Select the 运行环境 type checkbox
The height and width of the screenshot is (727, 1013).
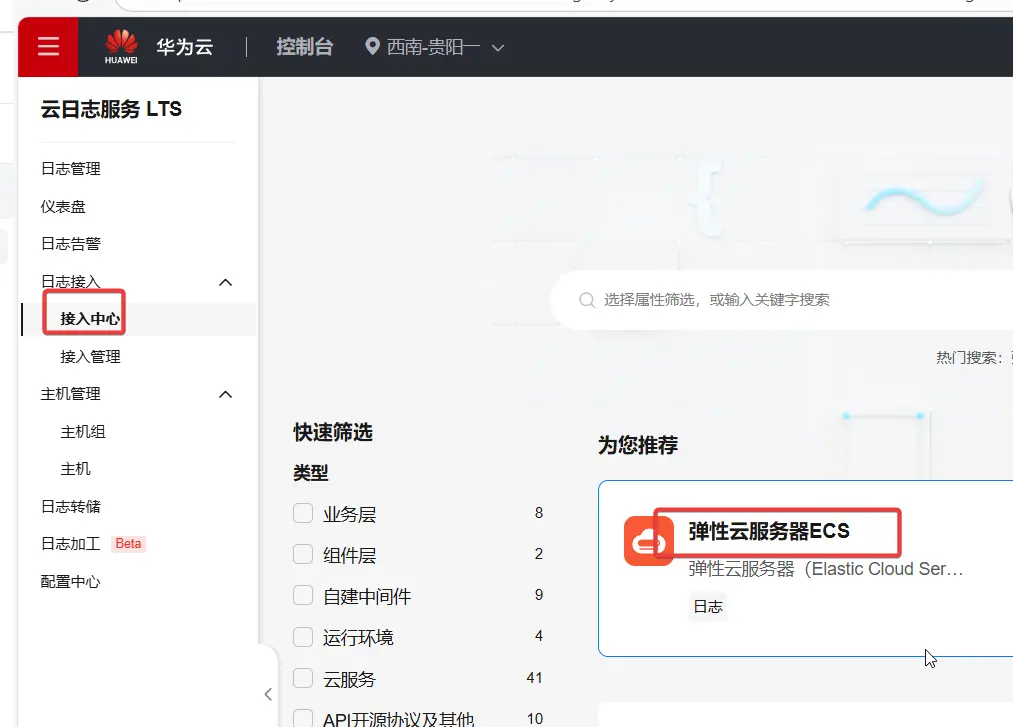click(x=303, y=637)
